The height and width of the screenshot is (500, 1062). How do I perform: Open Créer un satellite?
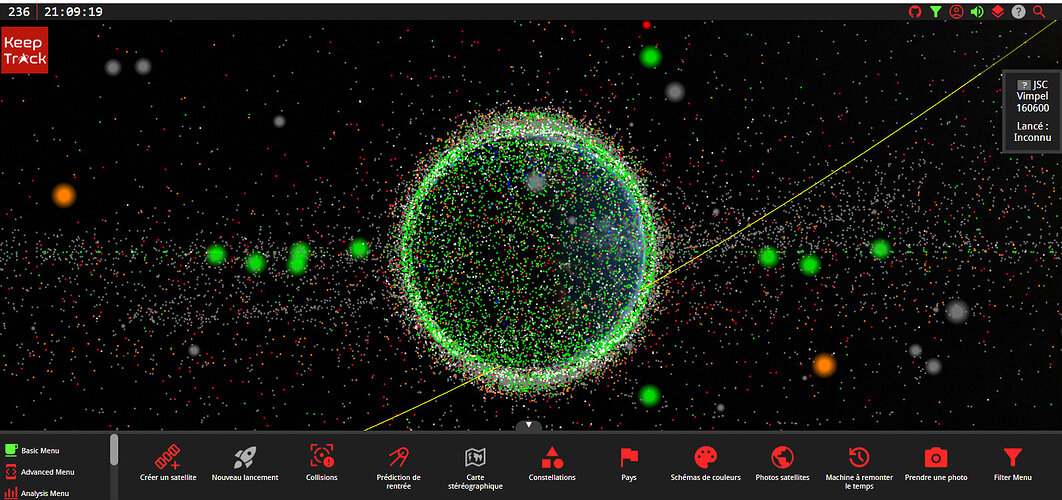[x=168, y=463]
